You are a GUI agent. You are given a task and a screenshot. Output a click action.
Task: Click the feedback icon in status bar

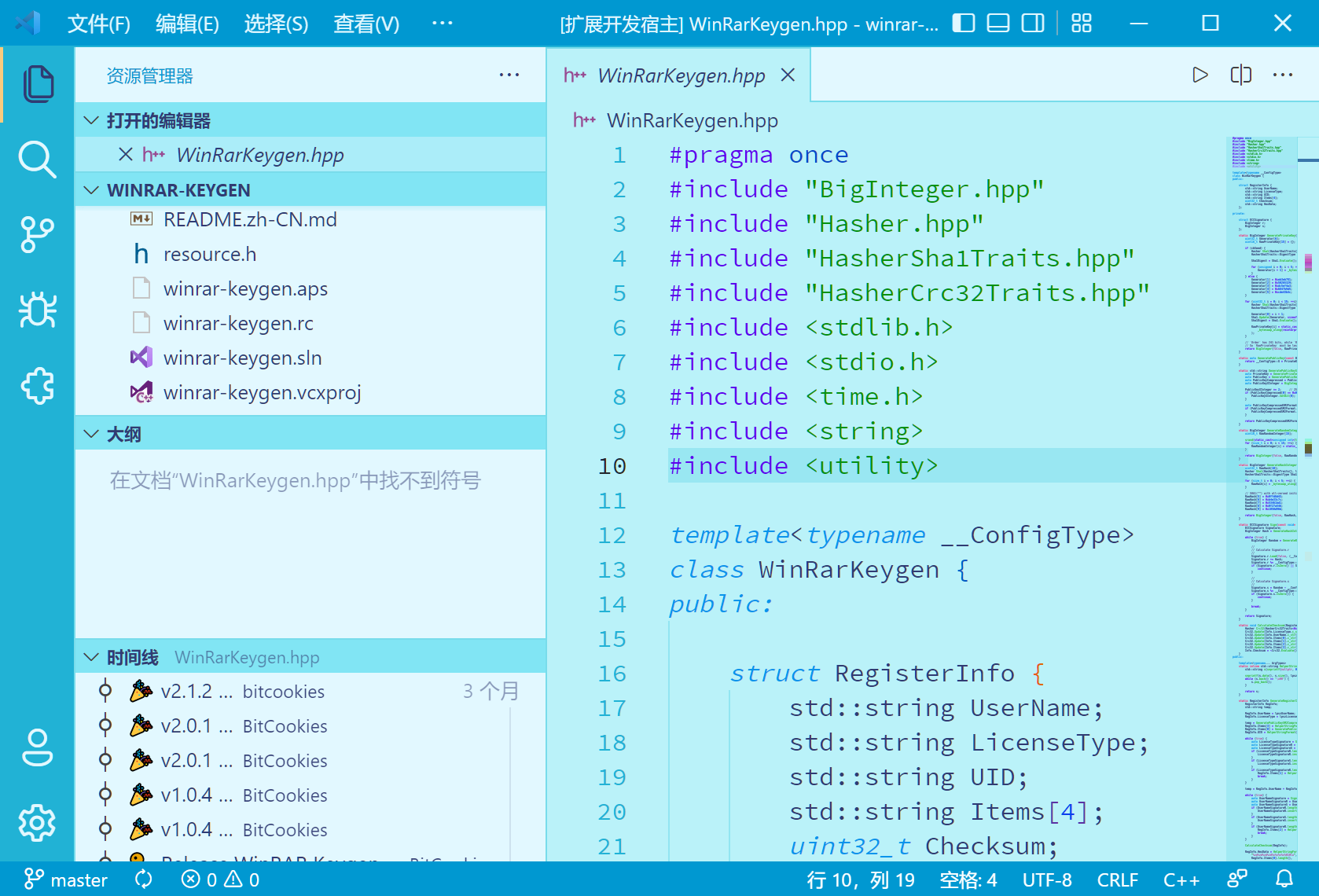(1237, 879)
